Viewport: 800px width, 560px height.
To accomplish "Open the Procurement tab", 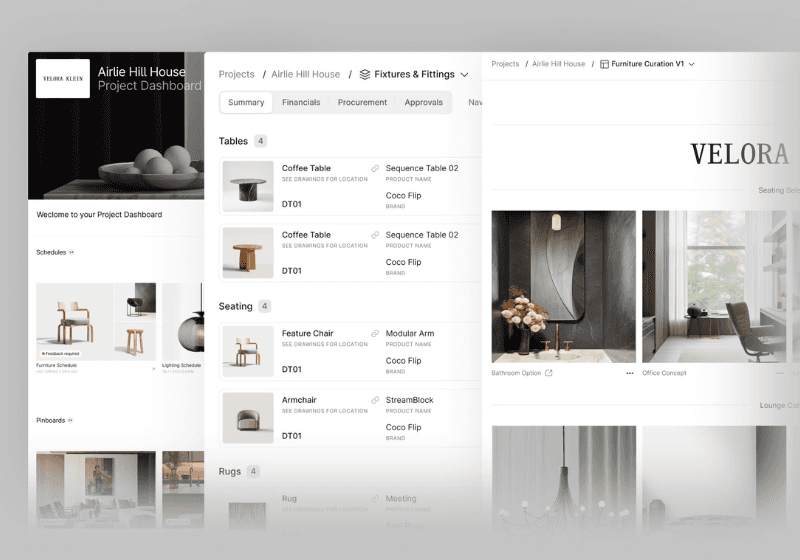I will pyautogui.click(x=362, y=103).
